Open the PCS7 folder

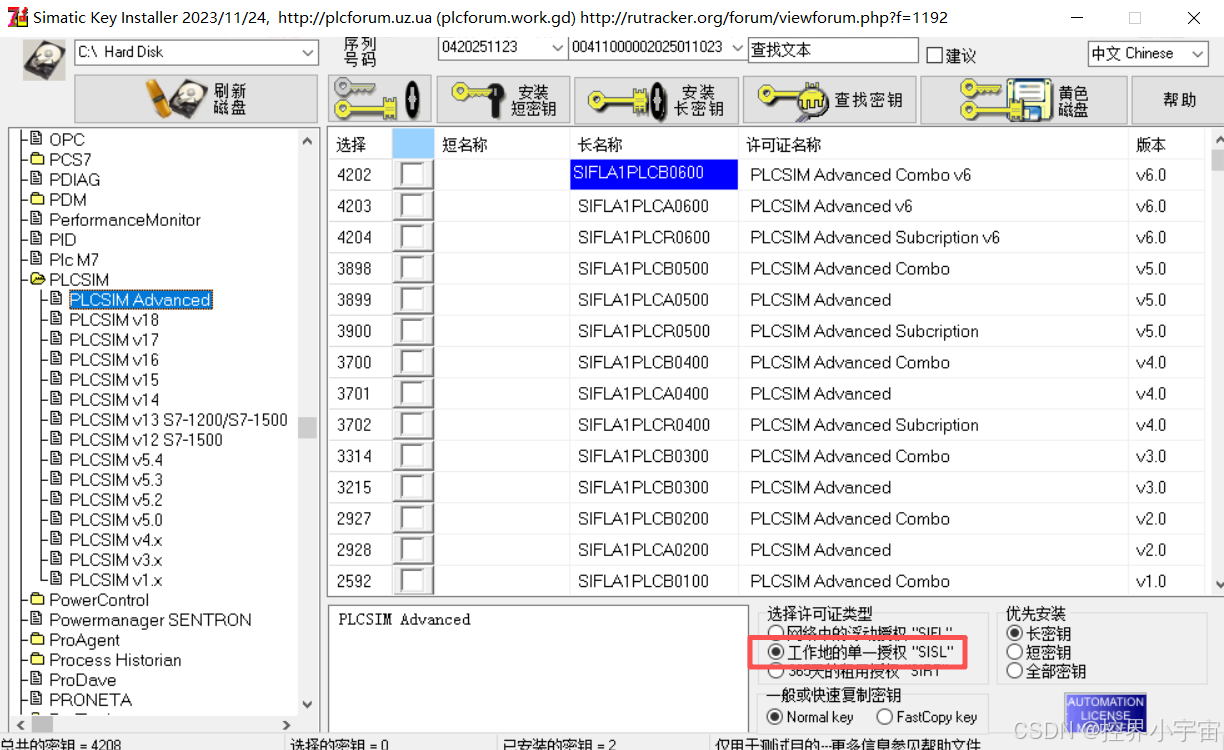click(70, 160)
